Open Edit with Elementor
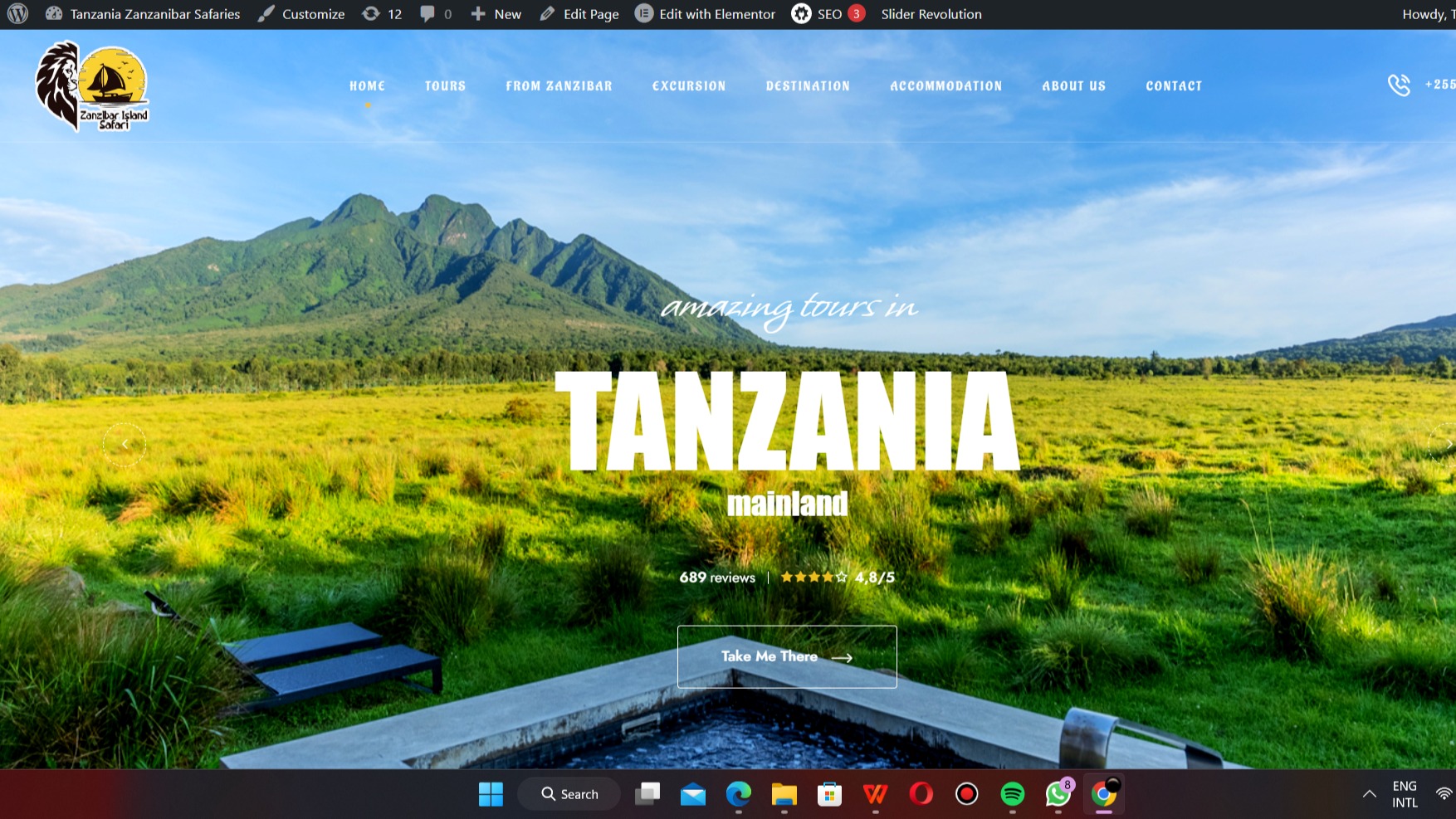The height and width of the screenshot is (819, 1456). pos(705,14)
